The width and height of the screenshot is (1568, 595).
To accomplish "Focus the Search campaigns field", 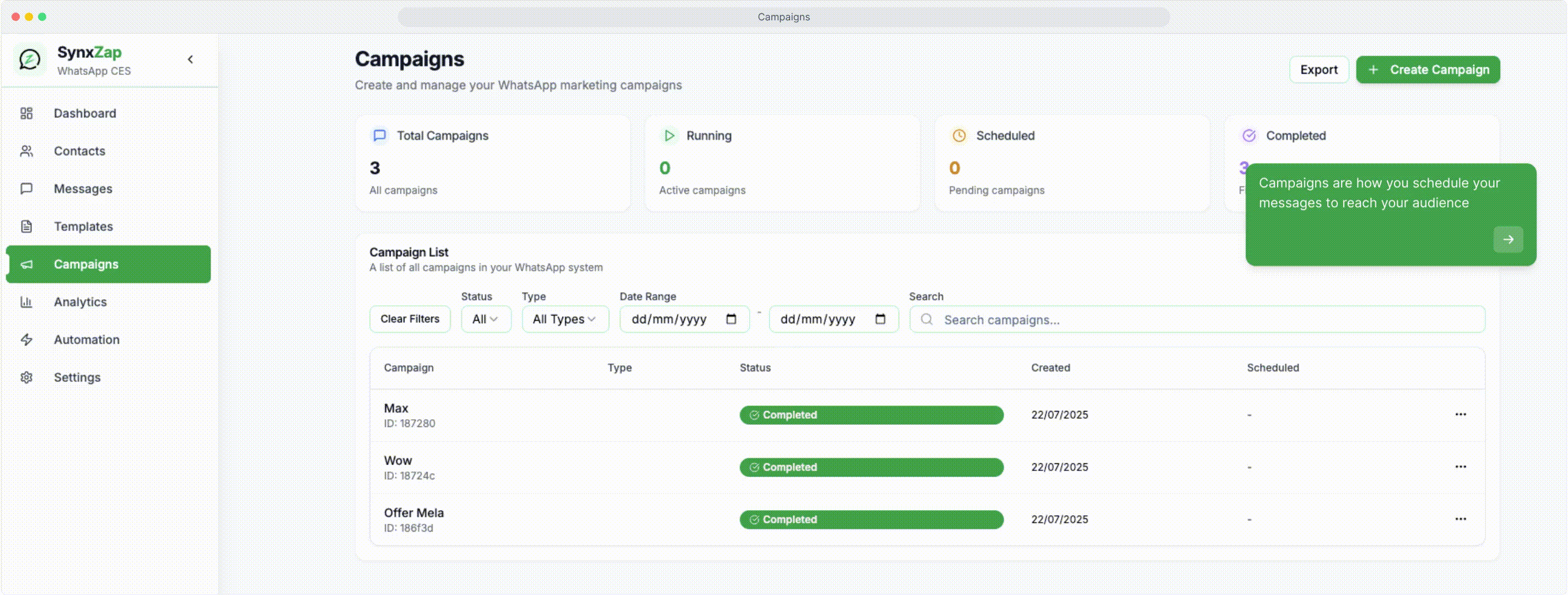I will click(x=1197, y=320).
